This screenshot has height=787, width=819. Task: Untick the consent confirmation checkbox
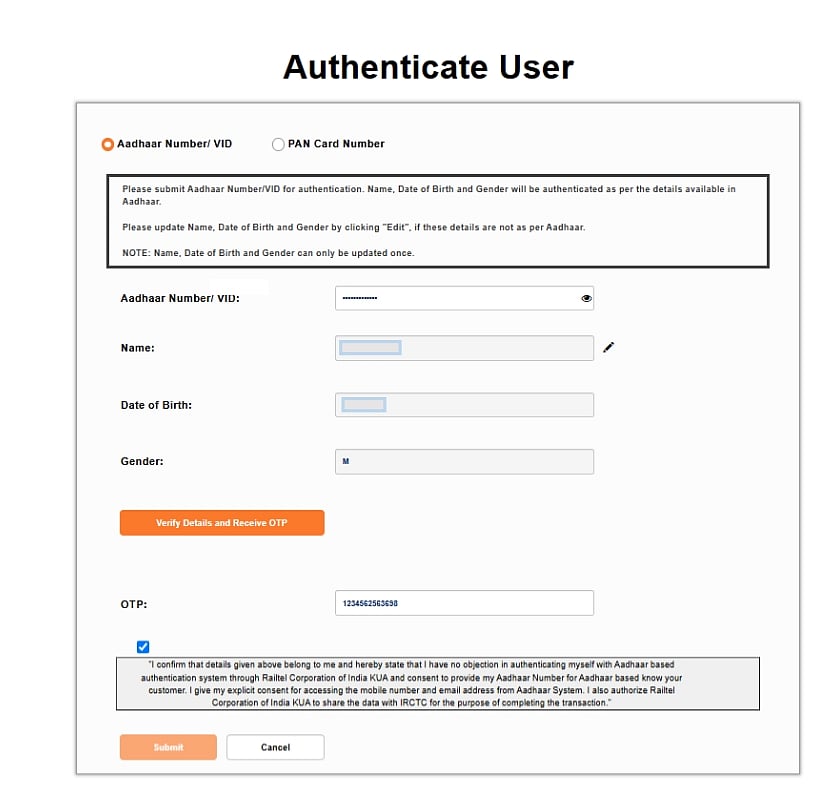pyautogui.click(x=143, y=646)
